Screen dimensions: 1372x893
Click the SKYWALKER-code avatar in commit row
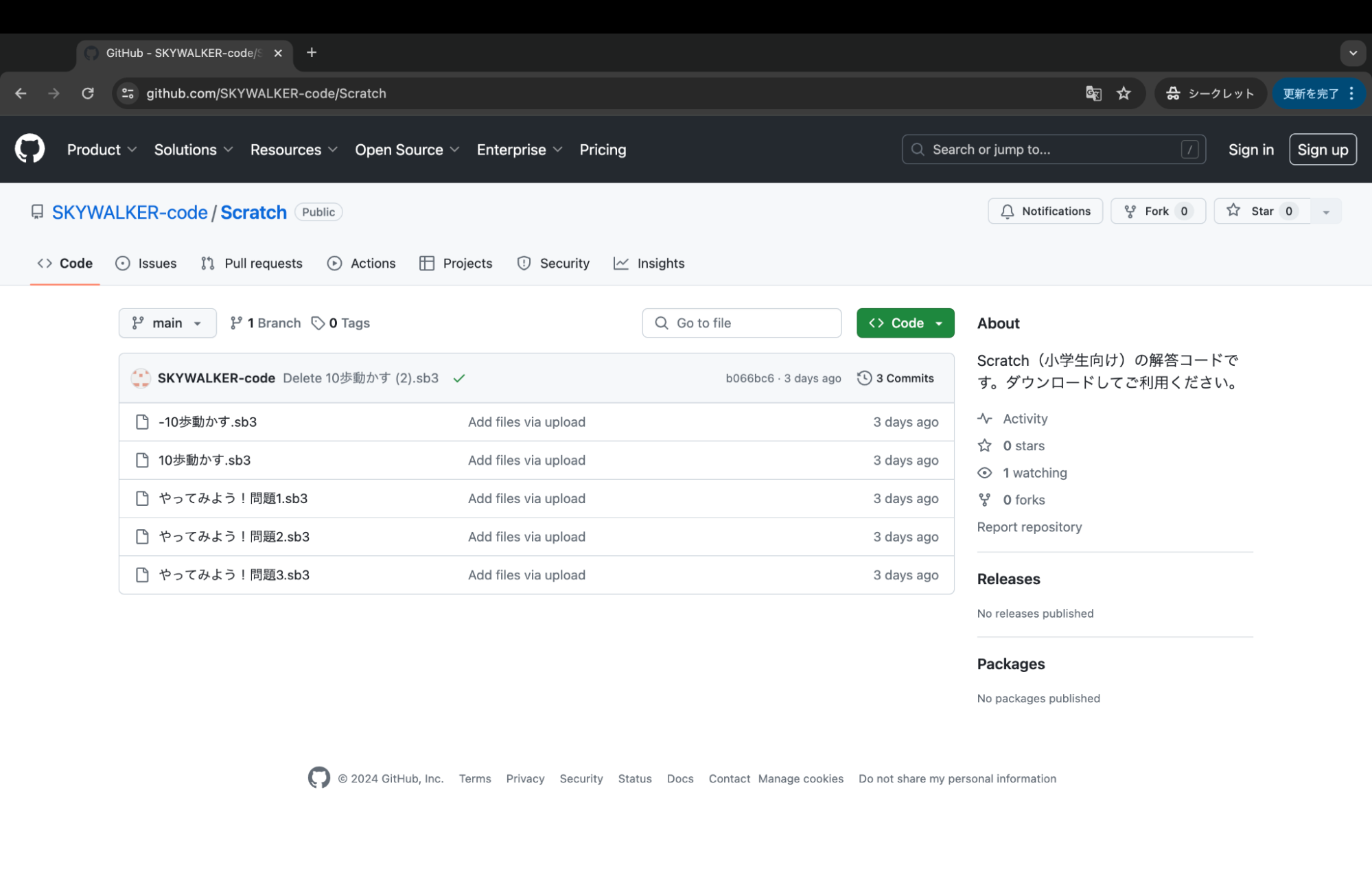[141, 378]
